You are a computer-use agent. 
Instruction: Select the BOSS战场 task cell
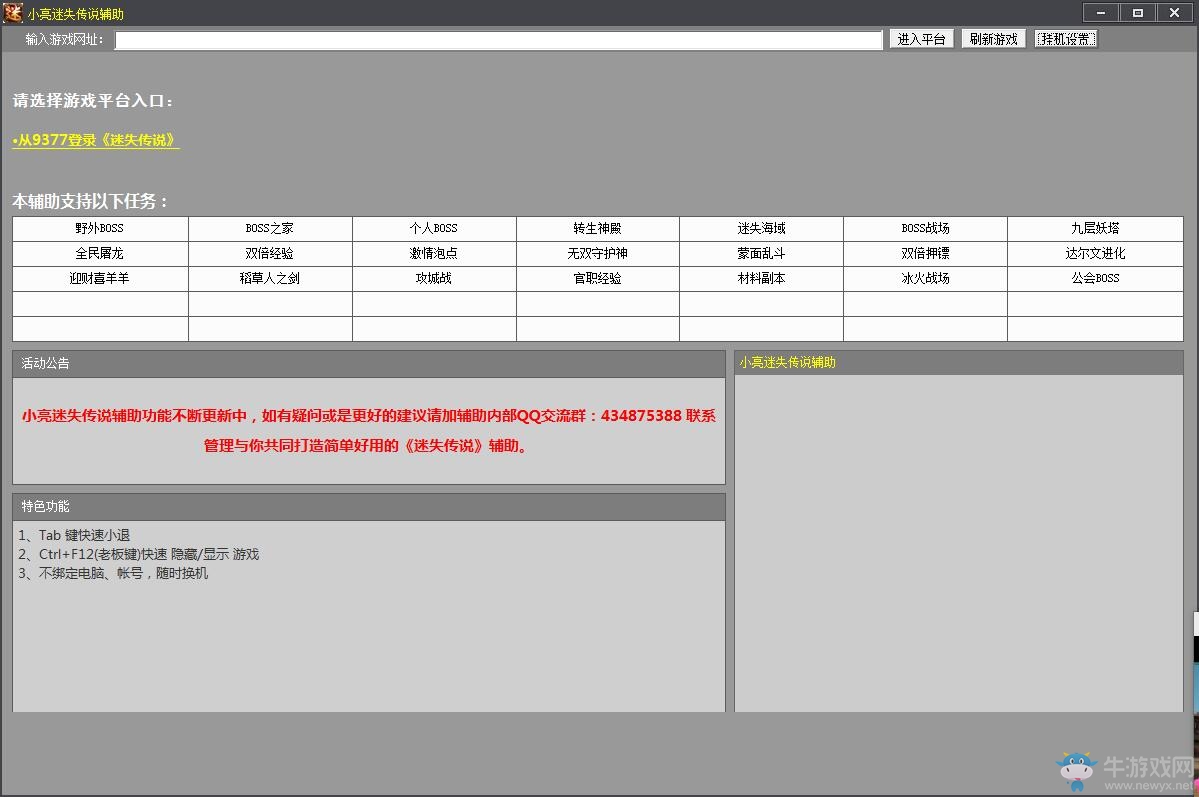925,229
